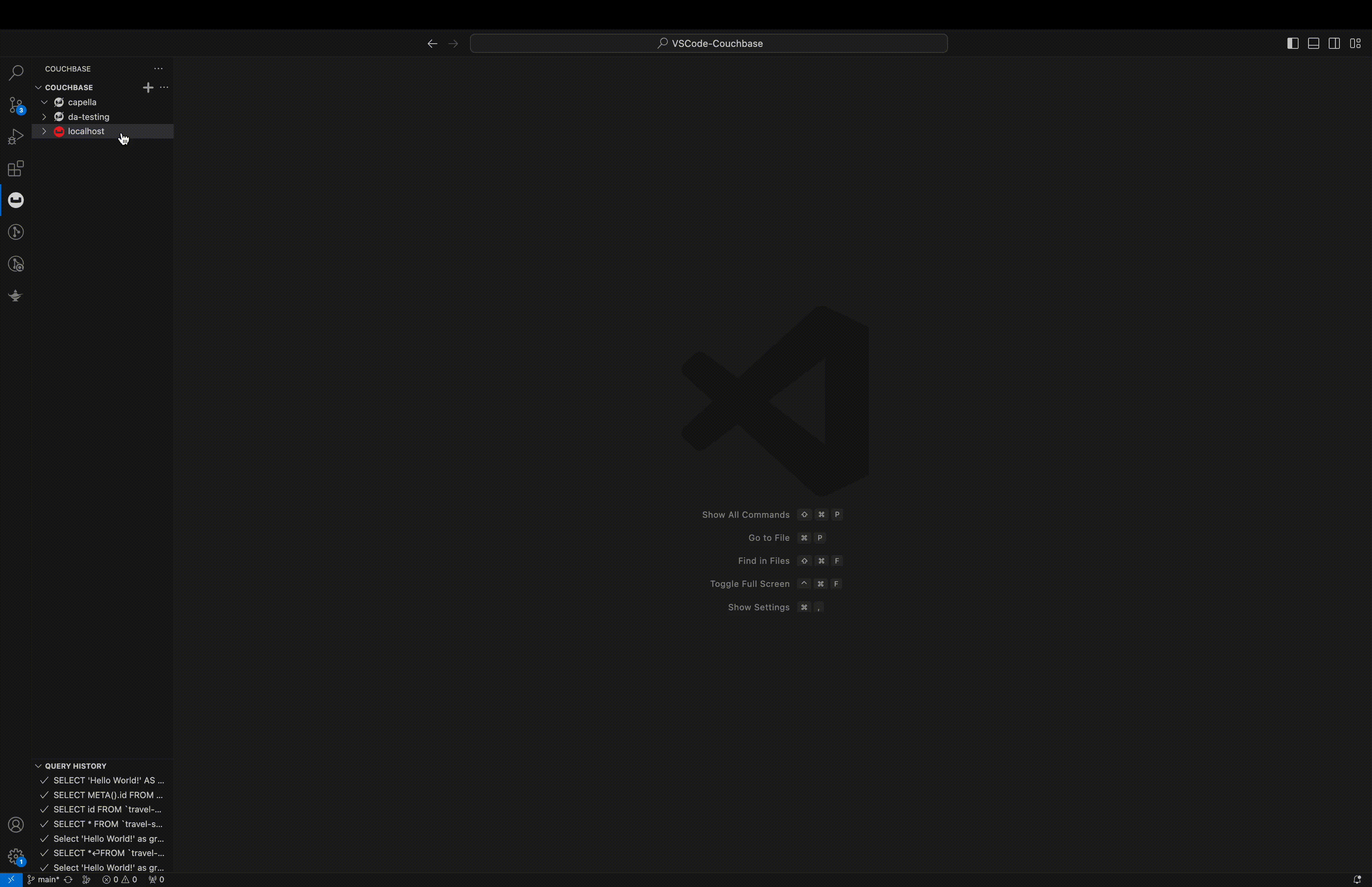
Task: Expand the da-testing connection chevron
Action: click(44, 117)
